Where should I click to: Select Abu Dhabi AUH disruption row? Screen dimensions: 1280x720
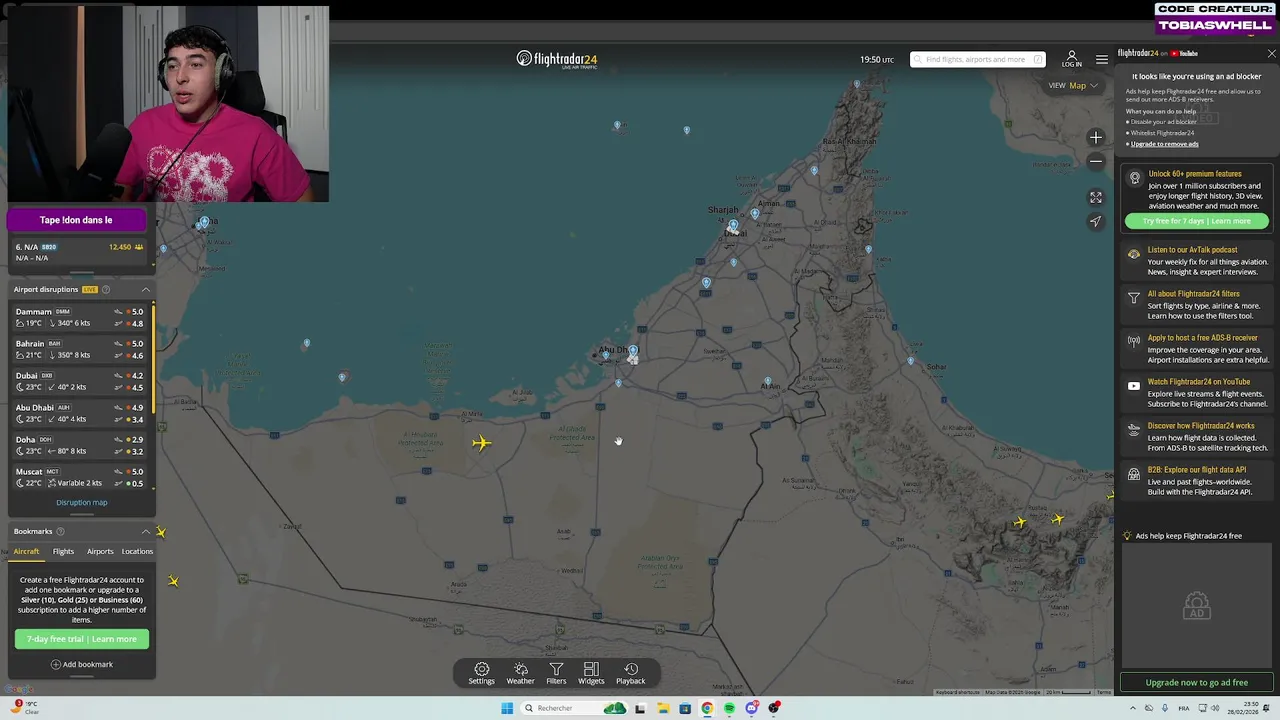(80, 413)
